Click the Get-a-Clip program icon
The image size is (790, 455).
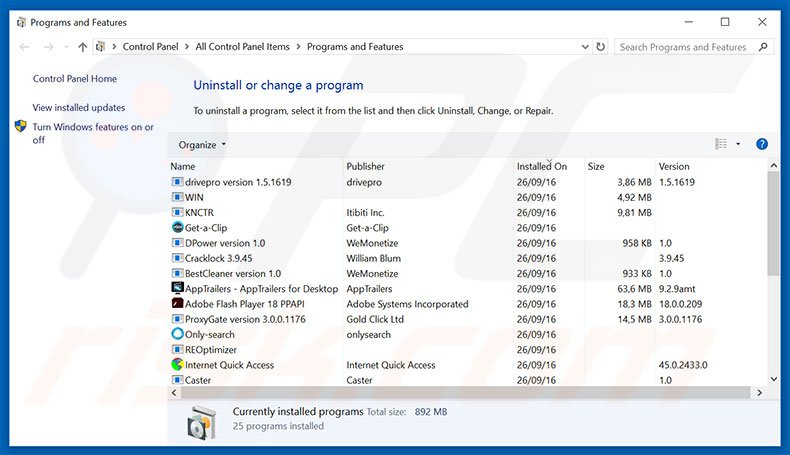[177, 227]
